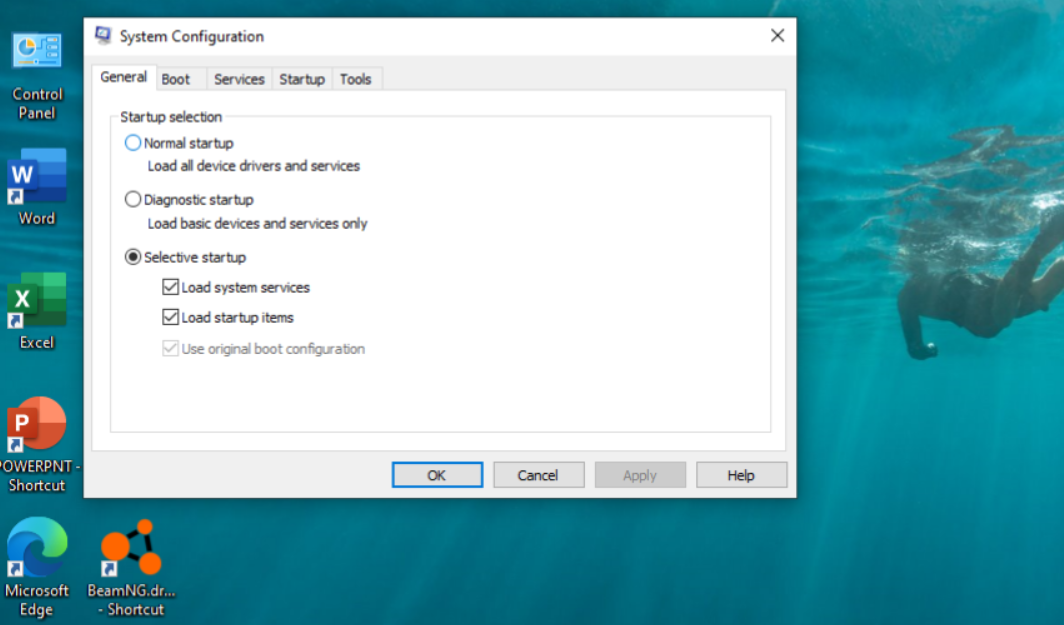Viewport: 1064px width, 625px height.
Task: Disable Load startup items
Action: point(170,317)
